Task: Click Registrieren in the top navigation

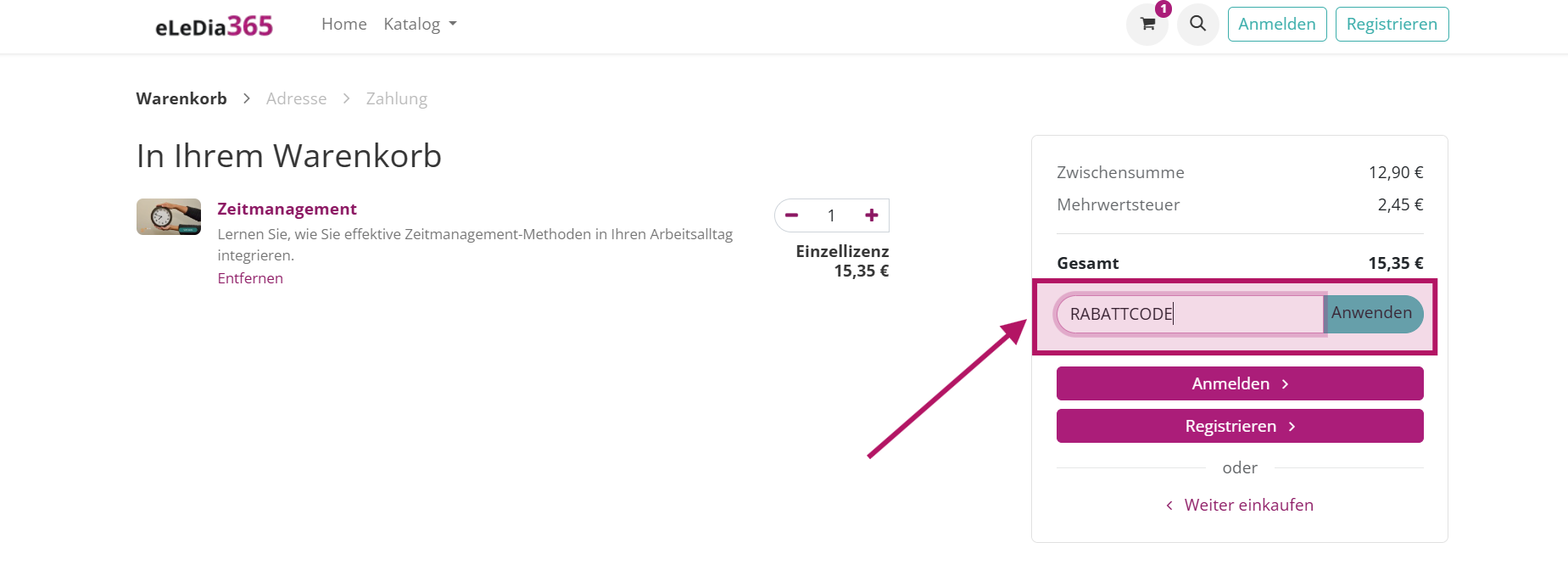Action: (1392, 24)
